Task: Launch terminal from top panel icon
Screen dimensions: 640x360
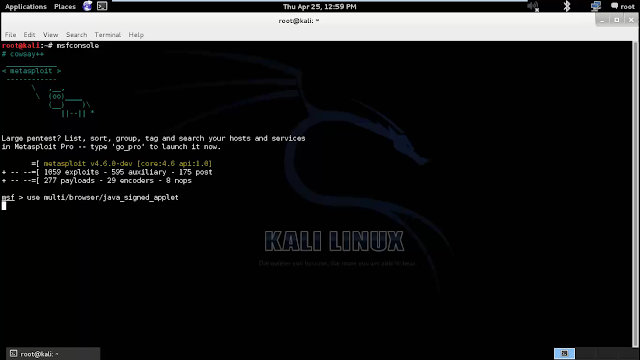Action: [x=102, y=6]
